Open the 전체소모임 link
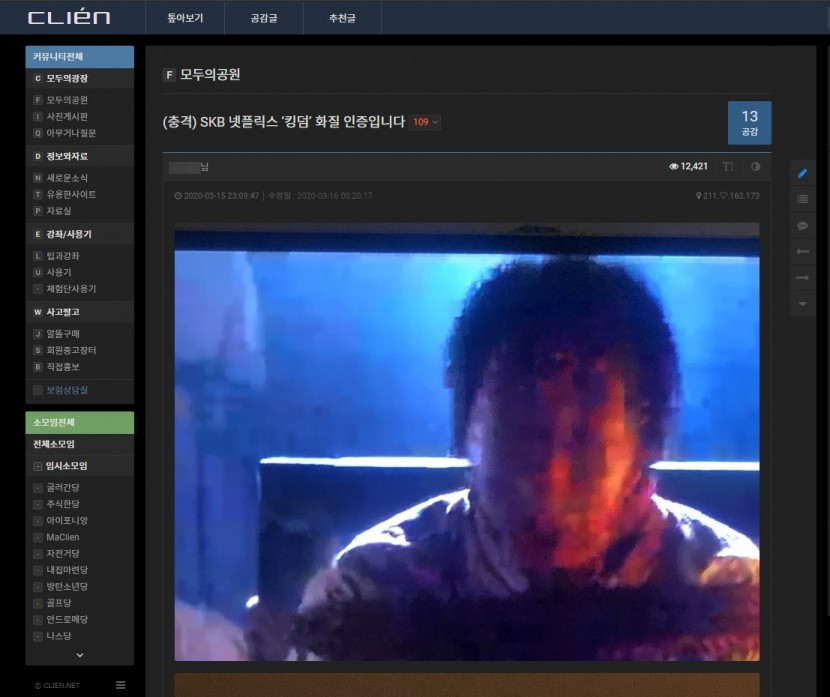The height and width of the screenshot is (697, 830). (54, 444)
